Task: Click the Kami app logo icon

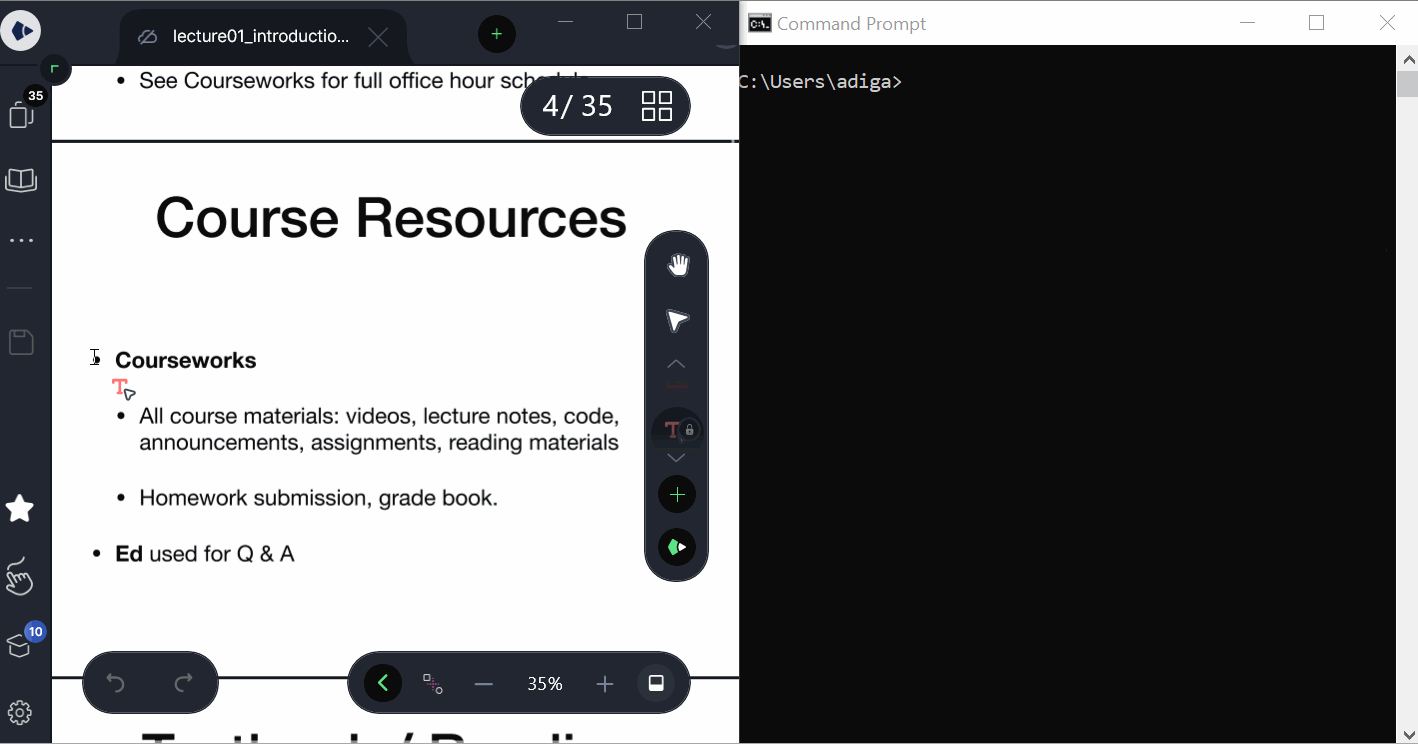Action: (21, 31)
